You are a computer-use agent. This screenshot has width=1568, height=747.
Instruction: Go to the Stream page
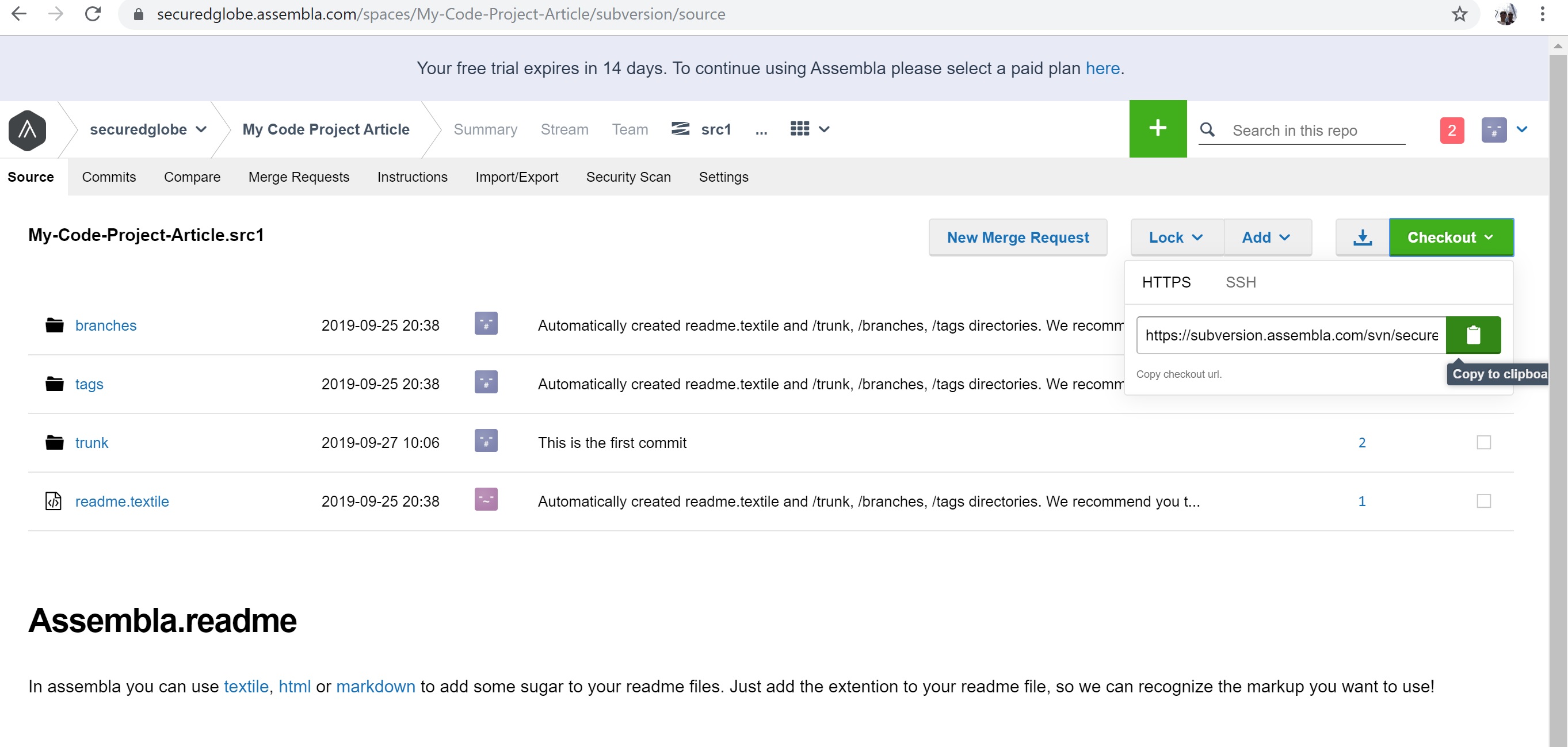(564, 129)
